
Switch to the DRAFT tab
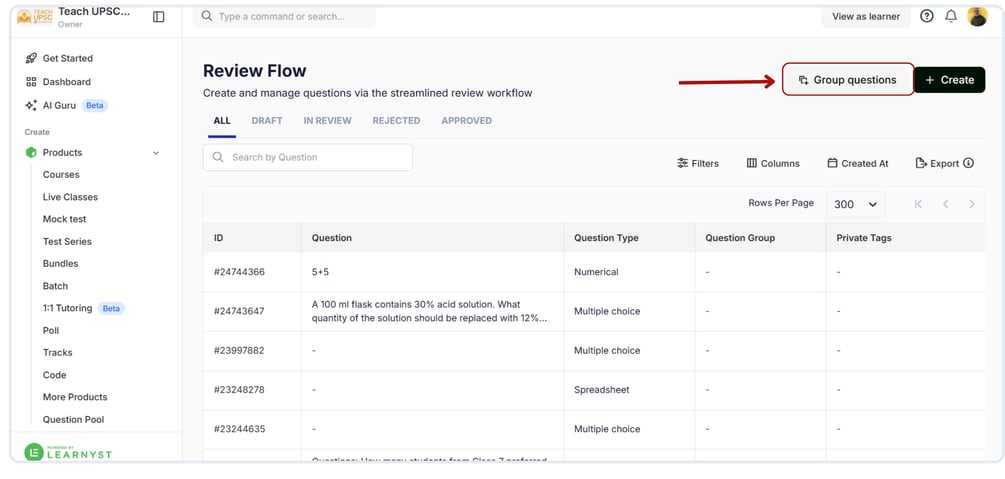click(267, 121)
